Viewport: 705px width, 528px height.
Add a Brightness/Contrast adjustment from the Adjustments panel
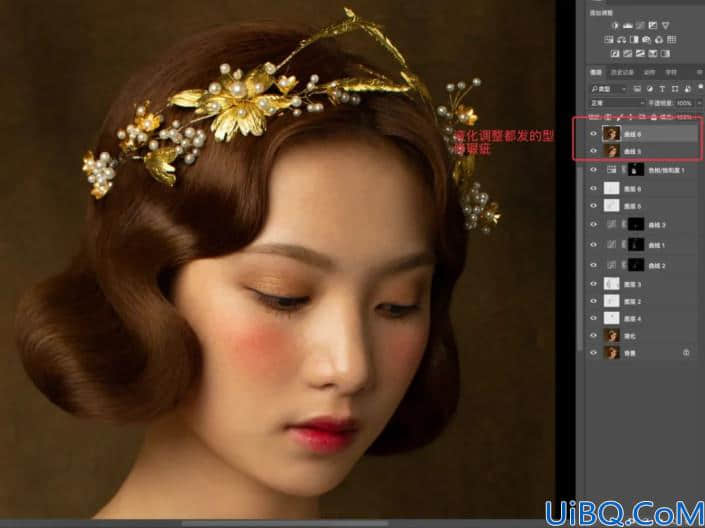[616, 26]
